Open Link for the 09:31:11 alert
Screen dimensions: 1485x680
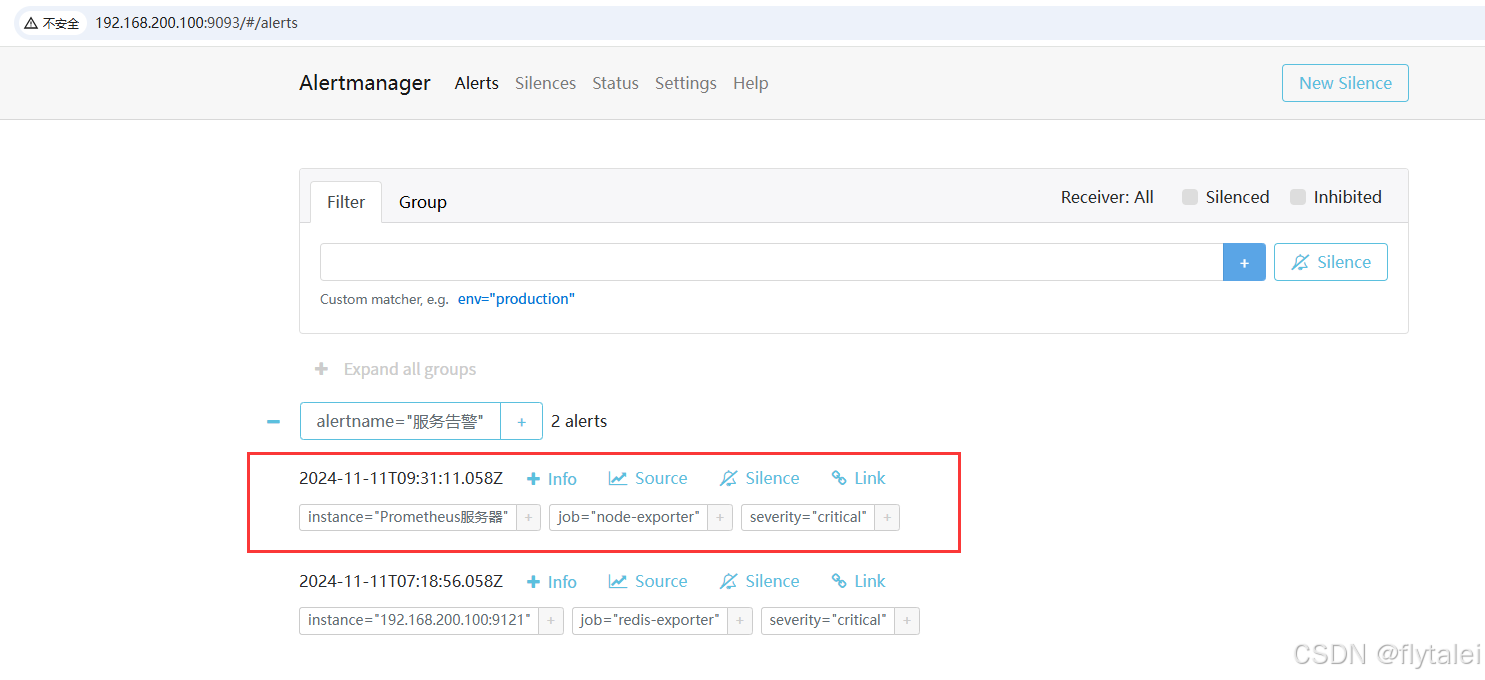coord(859,478)
